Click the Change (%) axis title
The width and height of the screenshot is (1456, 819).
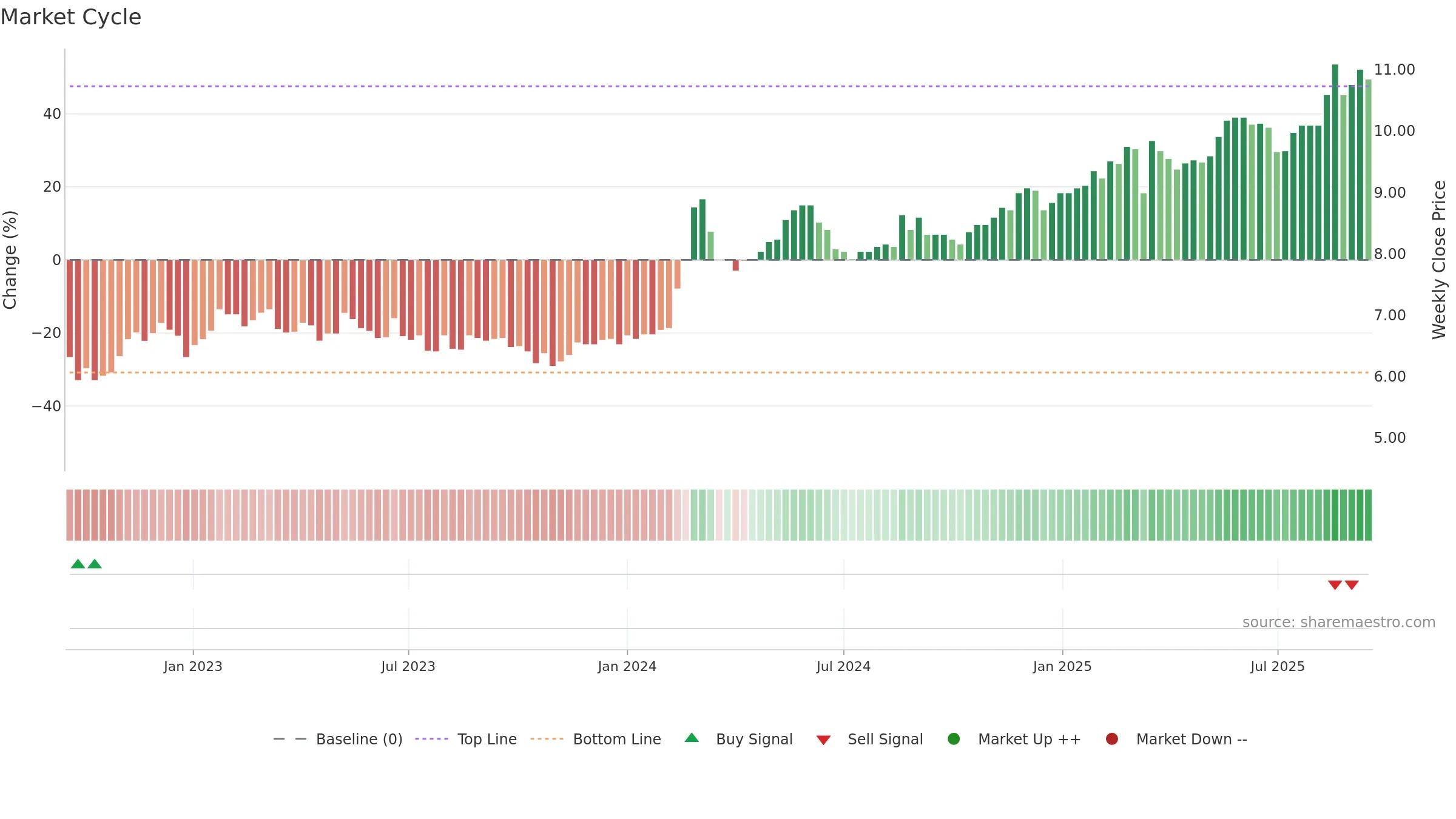[x=10, y=260]
